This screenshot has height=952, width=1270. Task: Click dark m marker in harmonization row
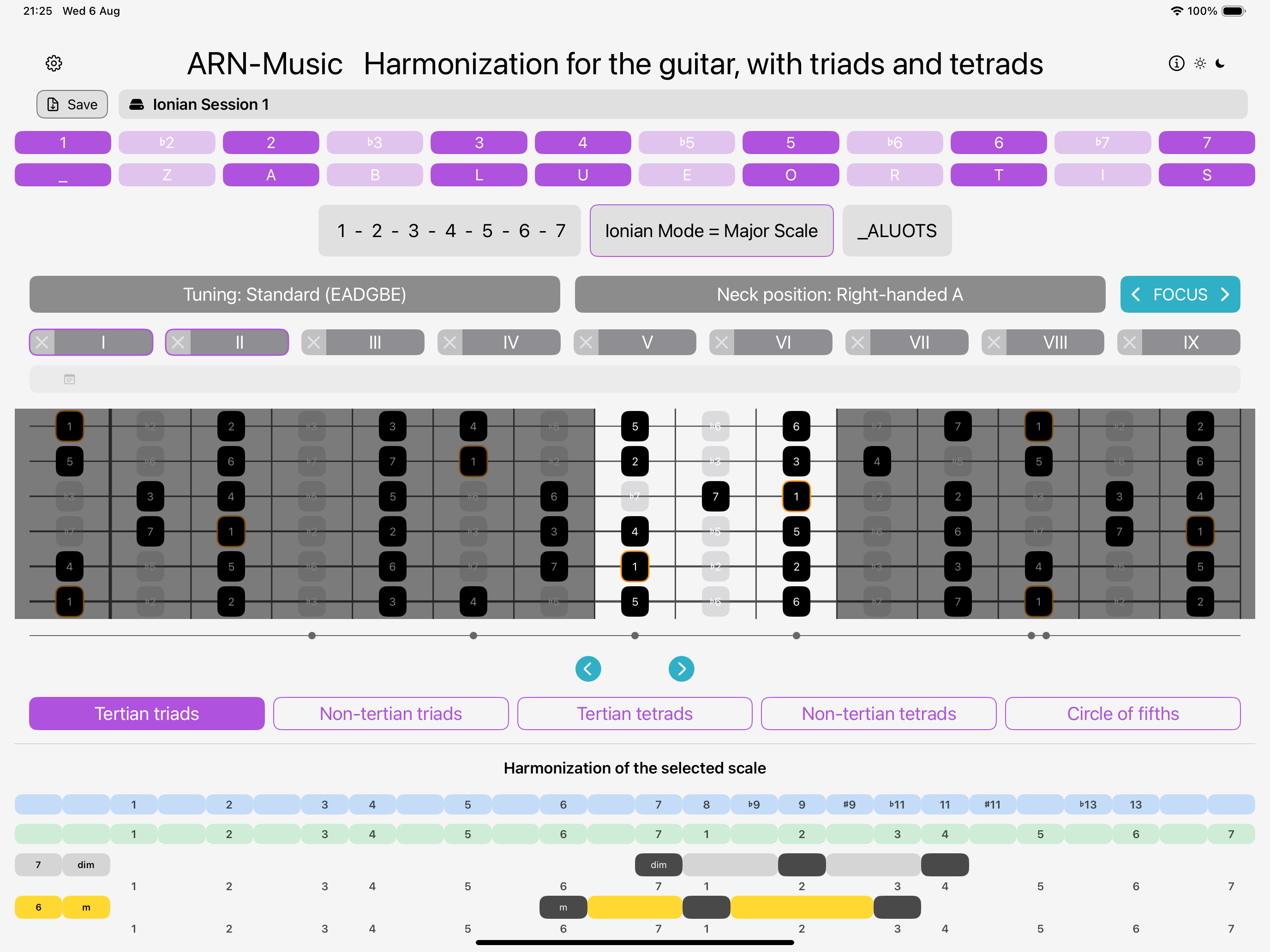click(563, 907)
